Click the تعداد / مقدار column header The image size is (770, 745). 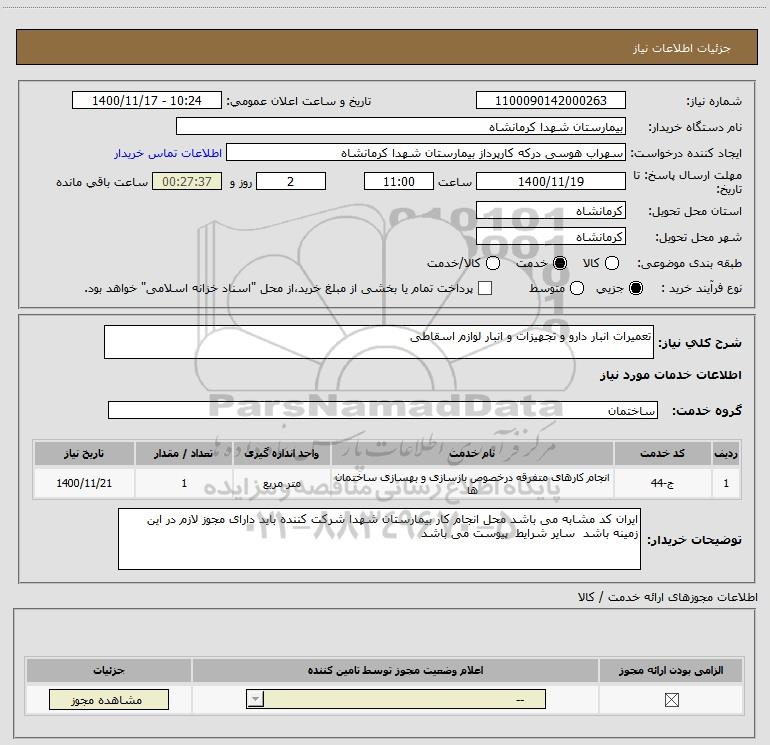(x=184, y=453)
